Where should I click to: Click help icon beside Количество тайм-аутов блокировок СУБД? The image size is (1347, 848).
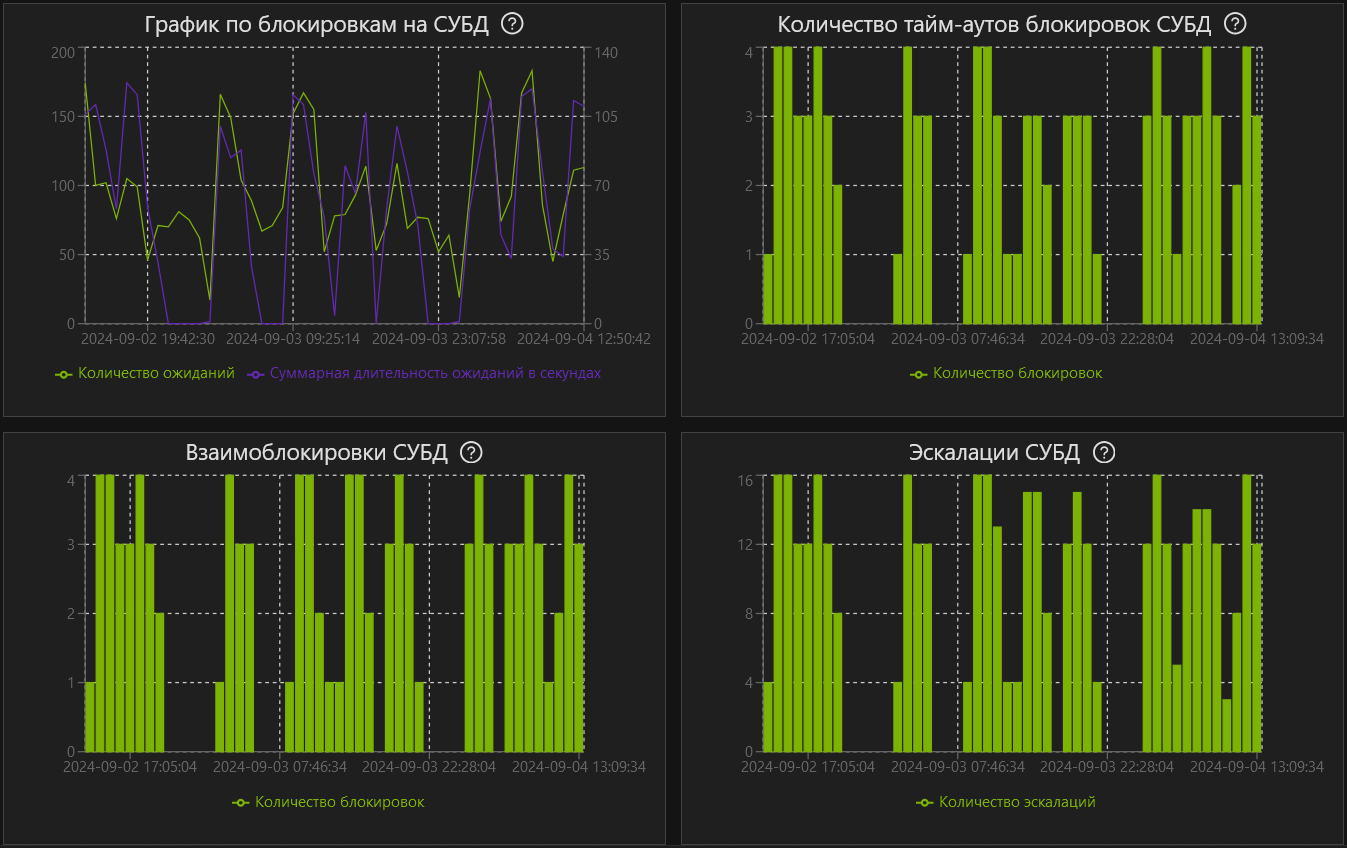pos(1236,24)
